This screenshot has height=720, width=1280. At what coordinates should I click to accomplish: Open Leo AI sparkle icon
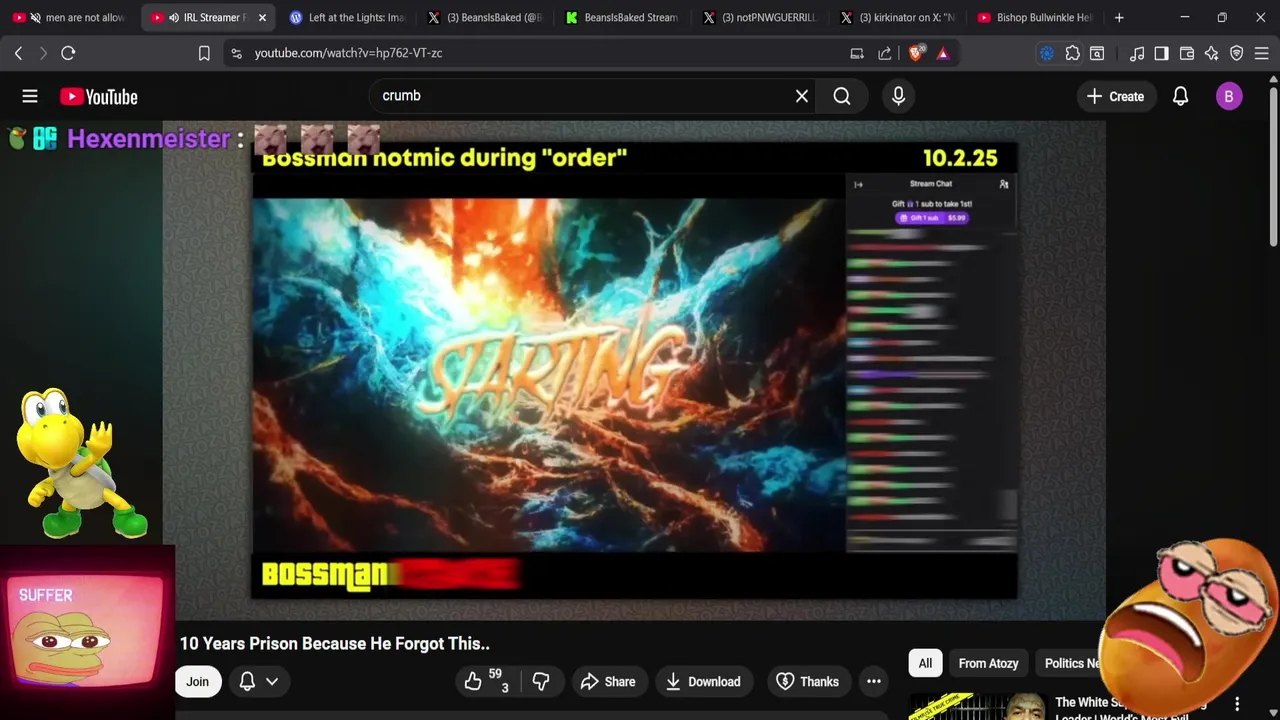pyautogui.click(x=1212, y=53)
